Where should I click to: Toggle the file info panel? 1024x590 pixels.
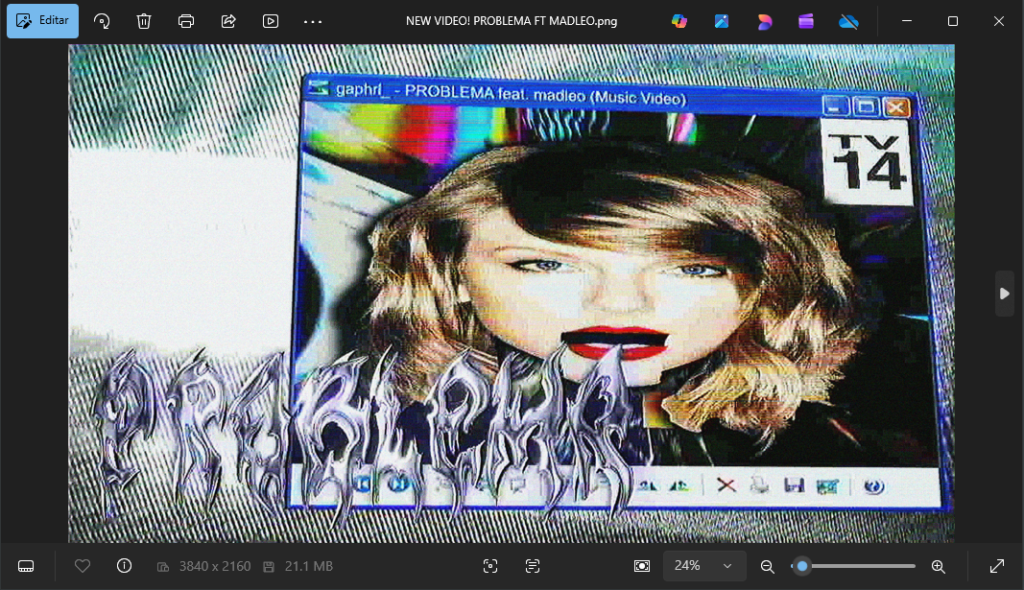[124, 566]
